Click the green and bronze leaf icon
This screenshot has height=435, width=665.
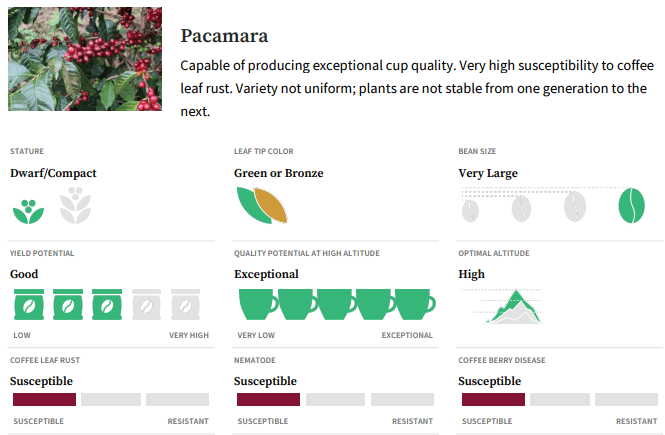point(262,204)
